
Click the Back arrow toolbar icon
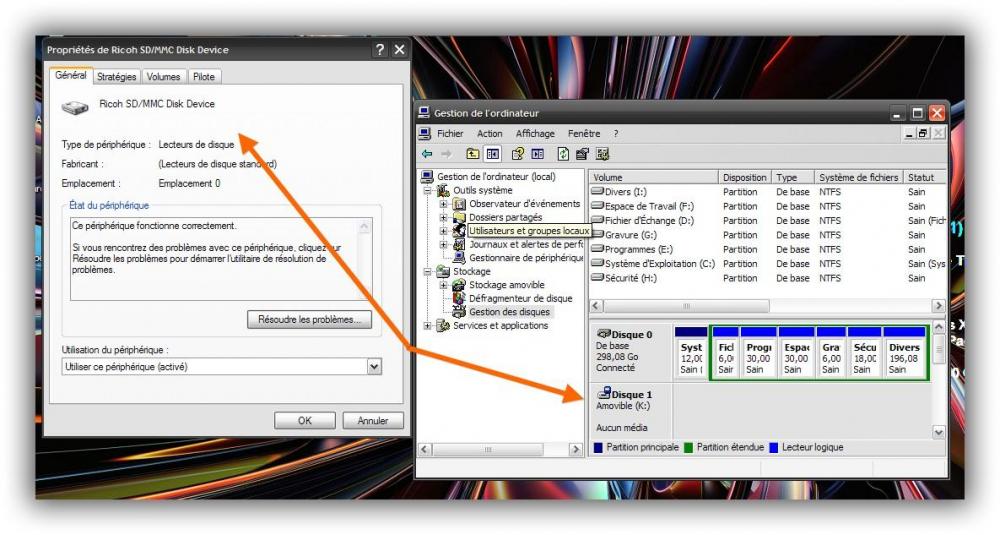click(427, 154)
